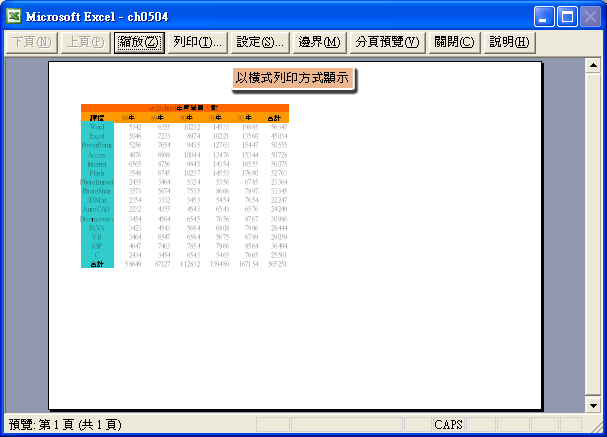Click the 上頁(P) previous page button
This screenshot has width=607, height=437.
pyautogui.click(x=83, y=42)
